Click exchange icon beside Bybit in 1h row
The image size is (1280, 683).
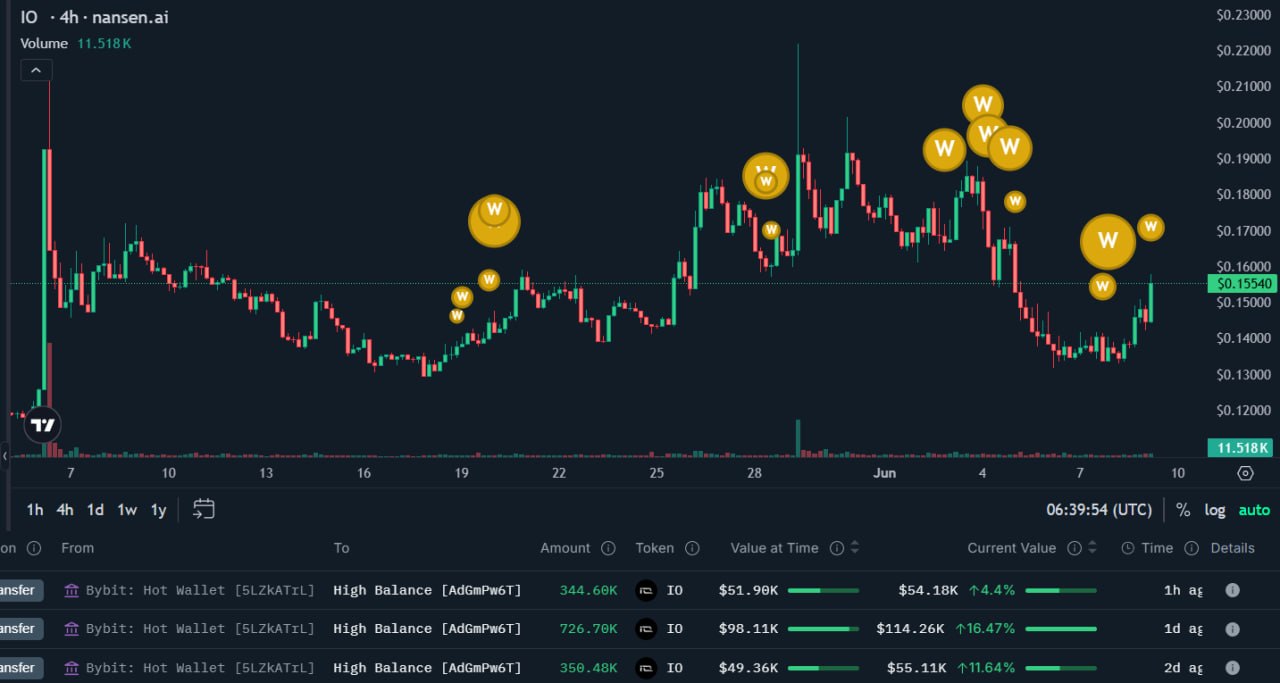[71, 590]
